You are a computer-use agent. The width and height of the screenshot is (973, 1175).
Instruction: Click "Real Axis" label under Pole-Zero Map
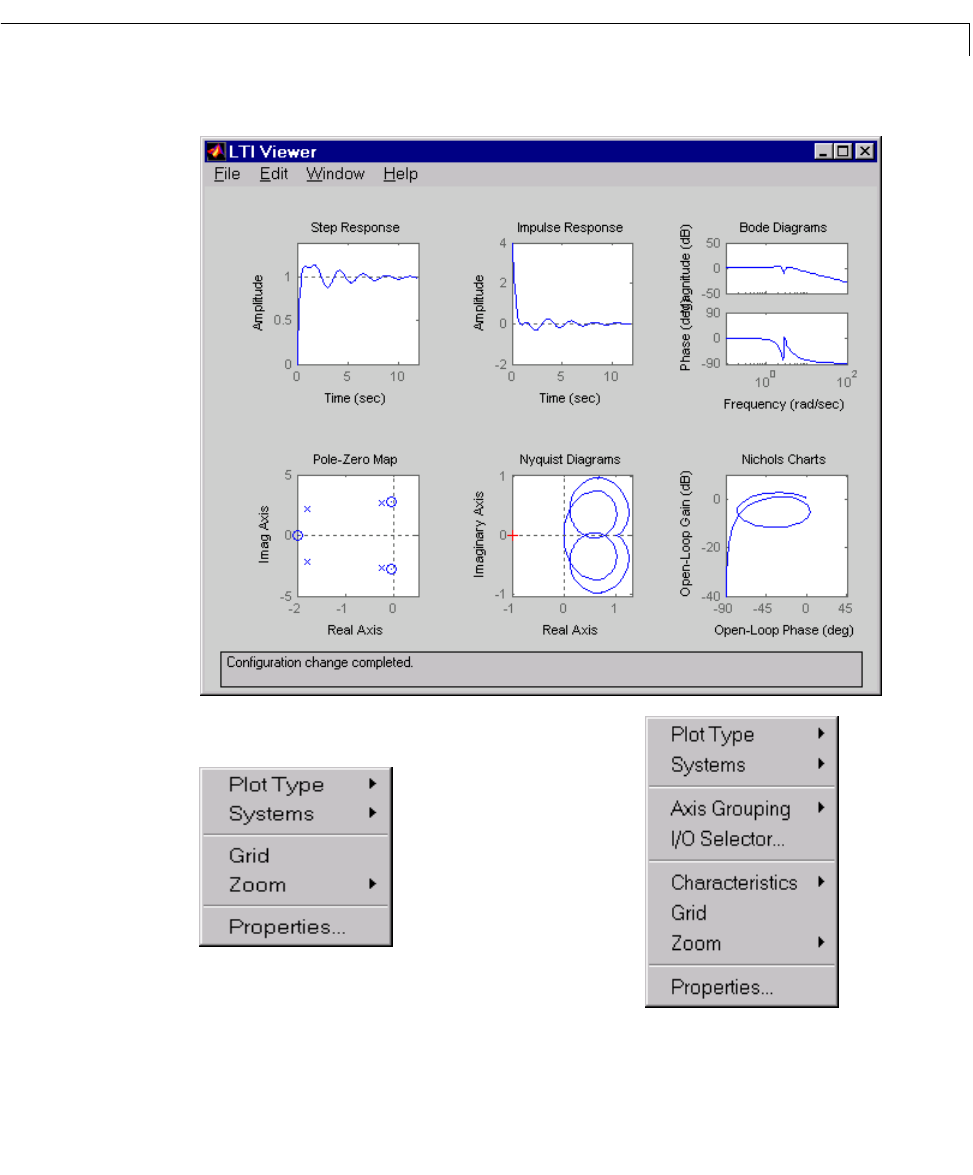click(x=355, y=630)
